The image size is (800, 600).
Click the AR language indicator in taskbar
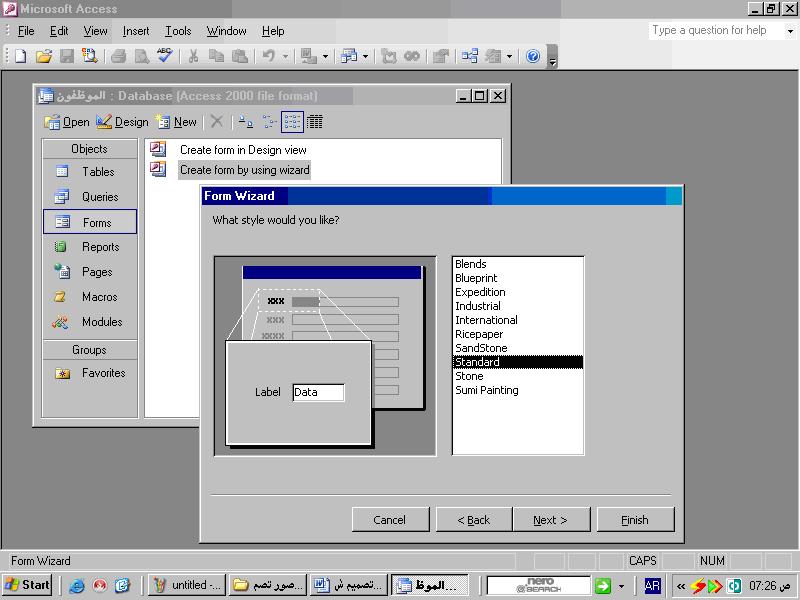pyautogui.click(x=652, y=585)
